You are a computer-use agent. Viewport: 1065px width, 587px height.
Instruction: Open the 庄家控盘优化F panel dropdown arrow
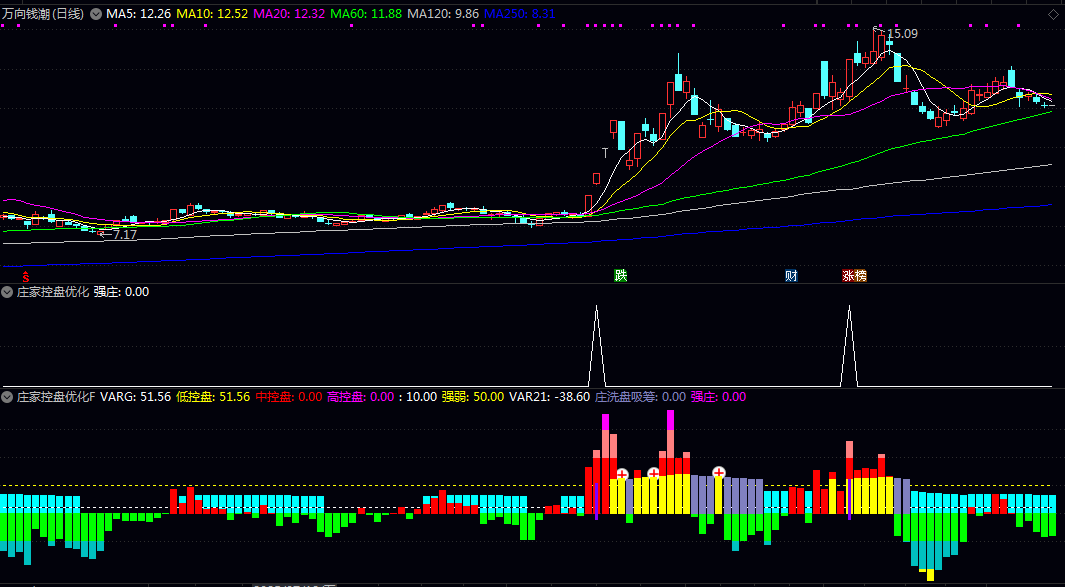(x=8, y=397)
